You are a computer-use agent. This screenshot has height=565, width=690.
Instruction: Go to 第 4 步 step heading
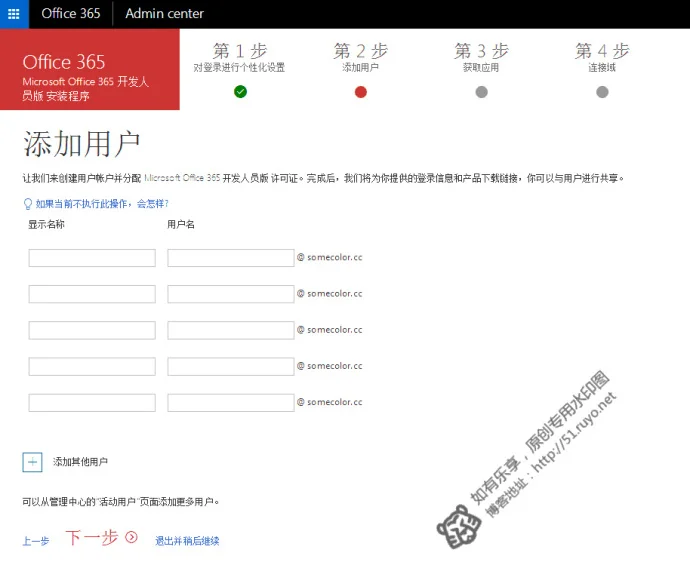[x=602, y=51]
